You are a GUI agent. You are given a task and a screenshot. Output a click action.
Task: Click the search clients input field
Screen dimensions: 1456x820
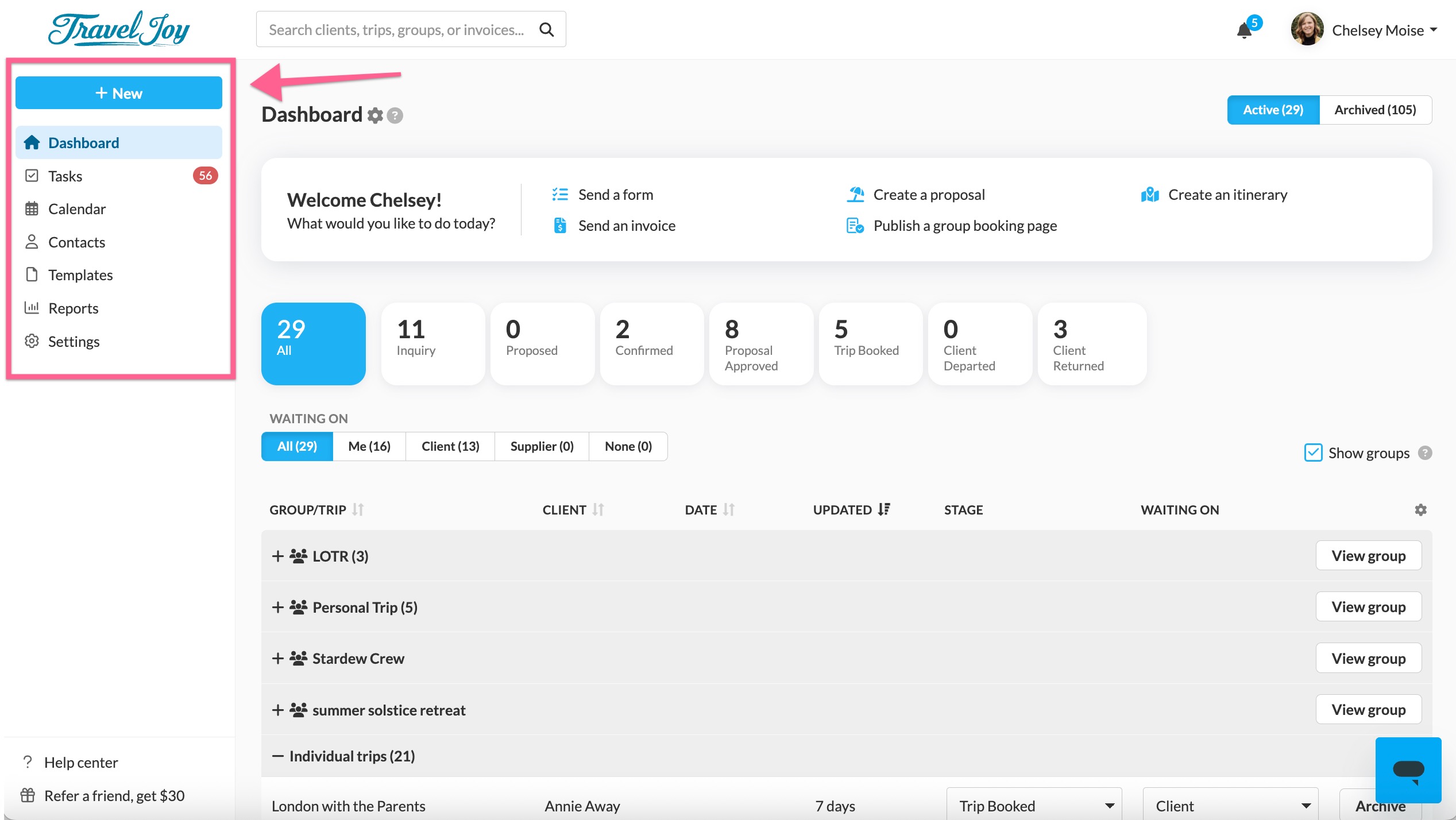[x=396, y=30]
